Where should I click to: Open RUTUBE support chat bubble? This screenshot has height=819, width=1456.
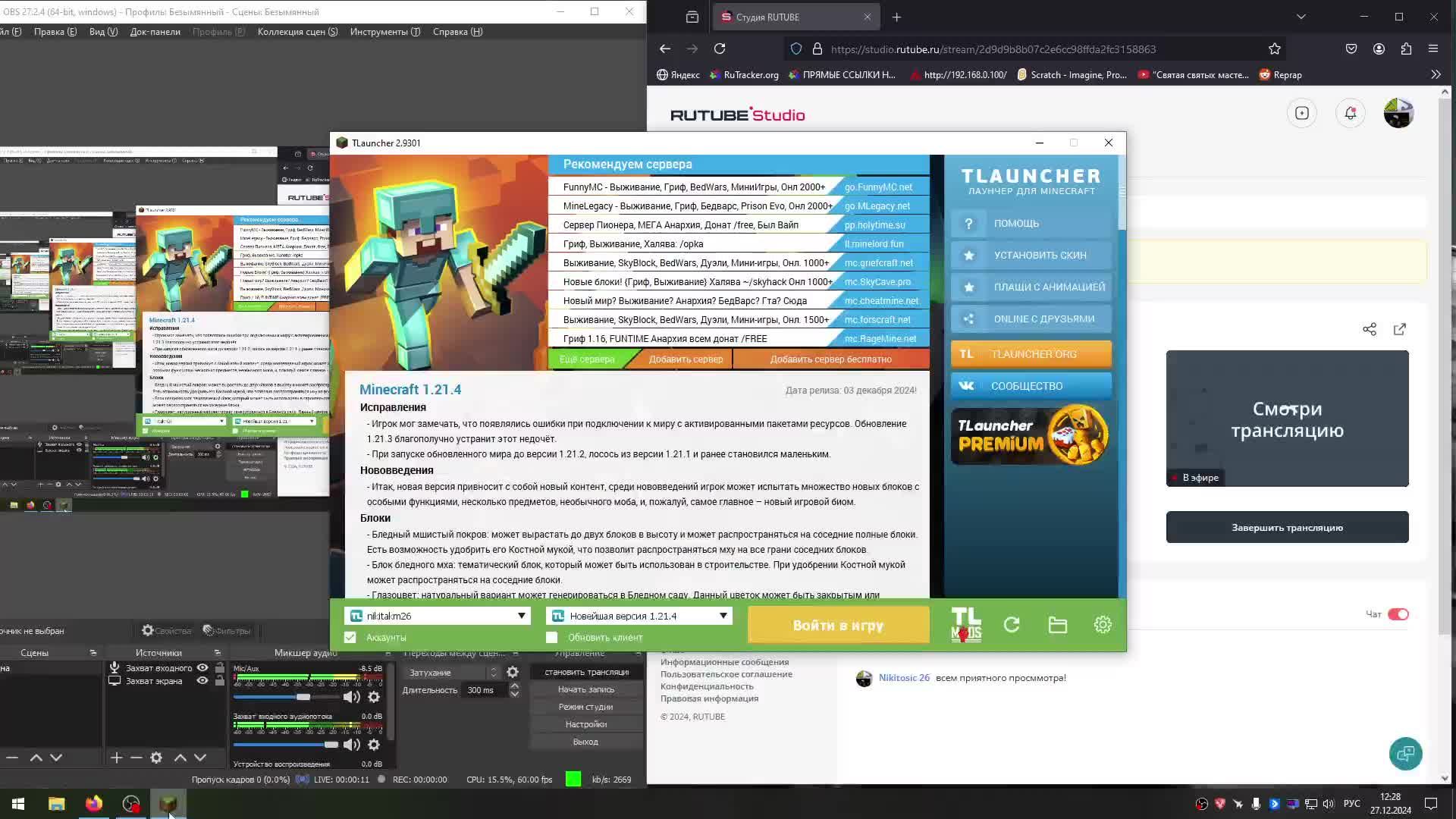coord(1405,754)
